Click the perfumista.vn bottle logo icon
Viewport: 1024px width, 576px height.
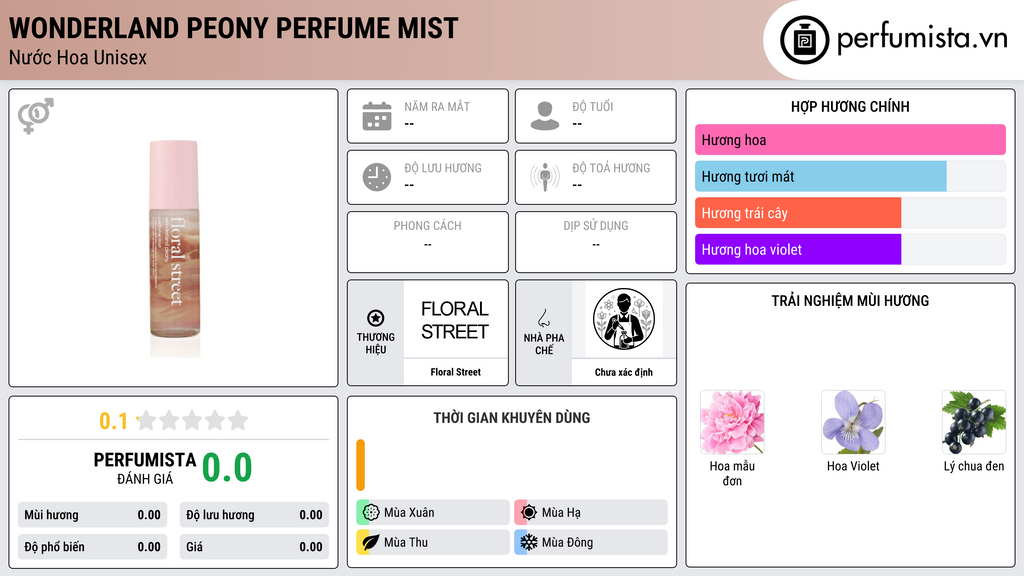pyautogui.click(x=804, y=40)
